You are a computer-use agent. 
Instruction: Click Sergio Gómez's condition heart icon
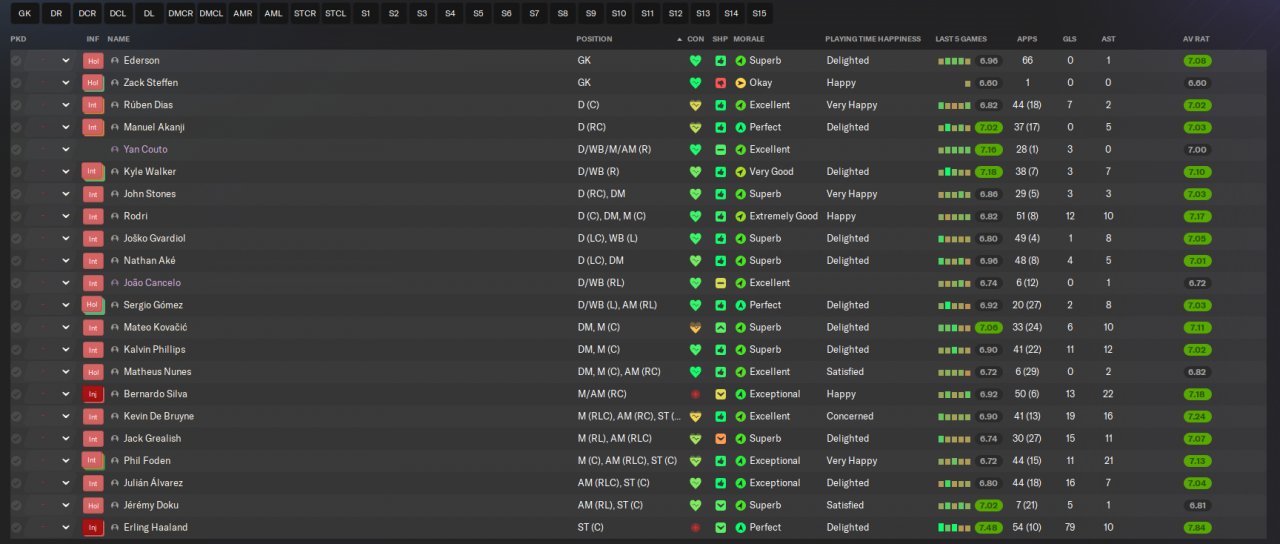click(x=695, y=305)
